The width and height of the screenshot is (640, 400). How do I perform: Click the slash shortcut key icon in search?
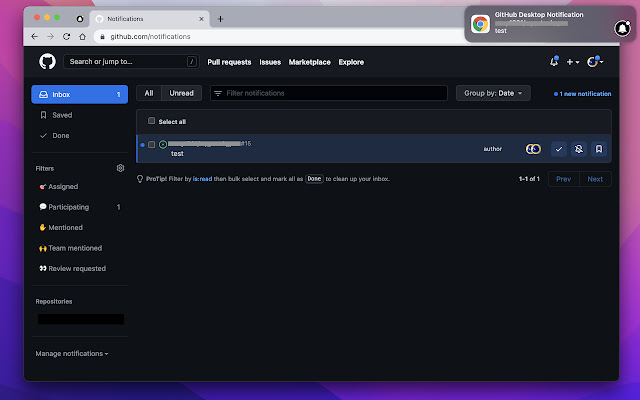pos(191,62)
